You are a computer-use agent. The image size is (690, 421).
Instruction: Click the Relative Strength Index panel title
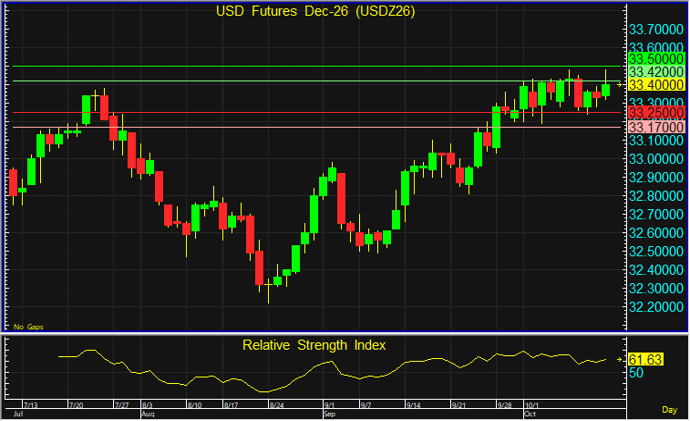314,345
